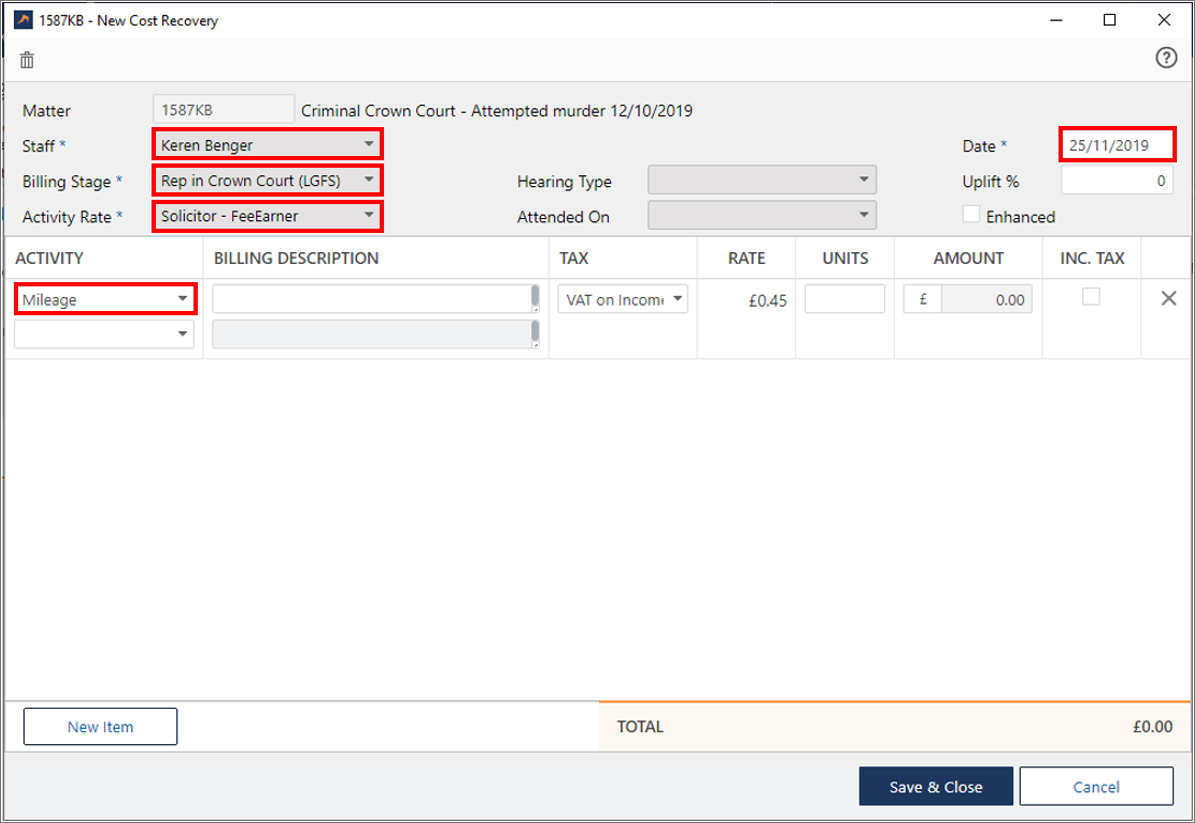
Task: Maximize the New Cost Recovery window
Action: 1110,20
